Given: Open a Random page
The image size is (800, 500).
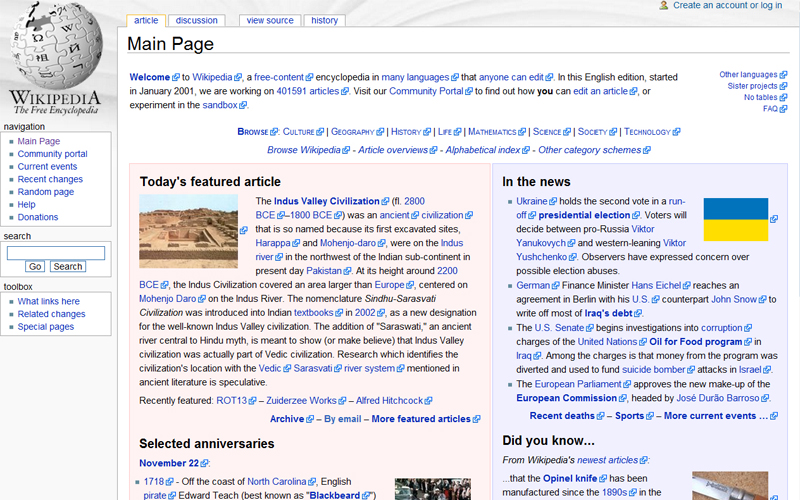Looking at the screenshot, I should 46,192.
